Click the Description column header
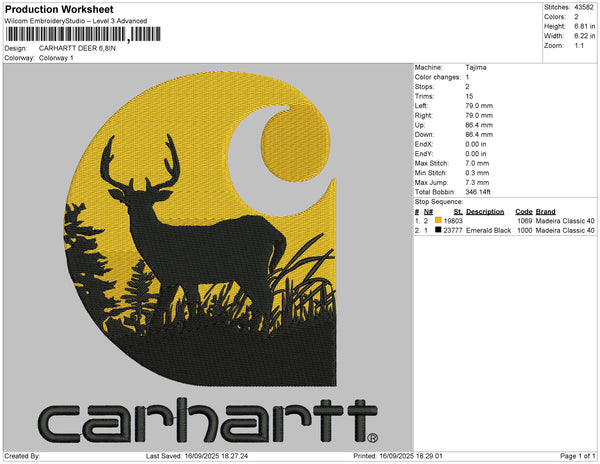The height and width of the screenshot is (464, 600). 485,211
